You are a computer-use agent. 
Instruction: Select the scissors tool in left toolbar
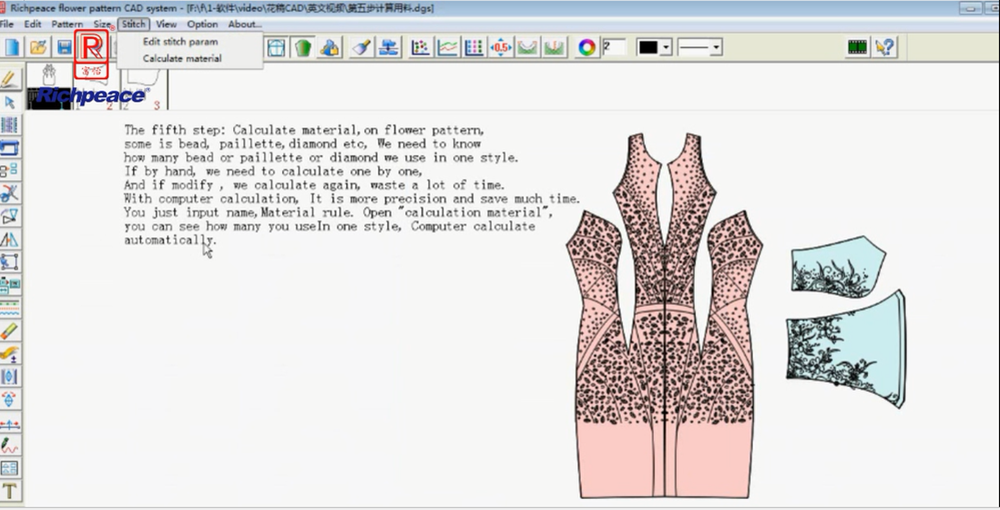[x=10, y=193]
